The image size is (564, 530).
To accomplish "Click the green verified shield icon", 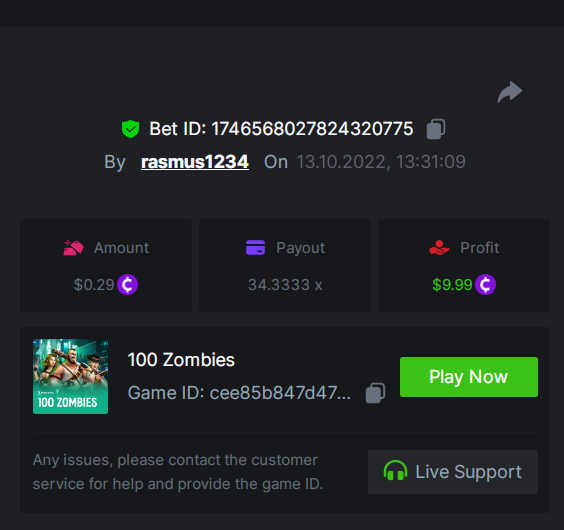I will (131, 129).
